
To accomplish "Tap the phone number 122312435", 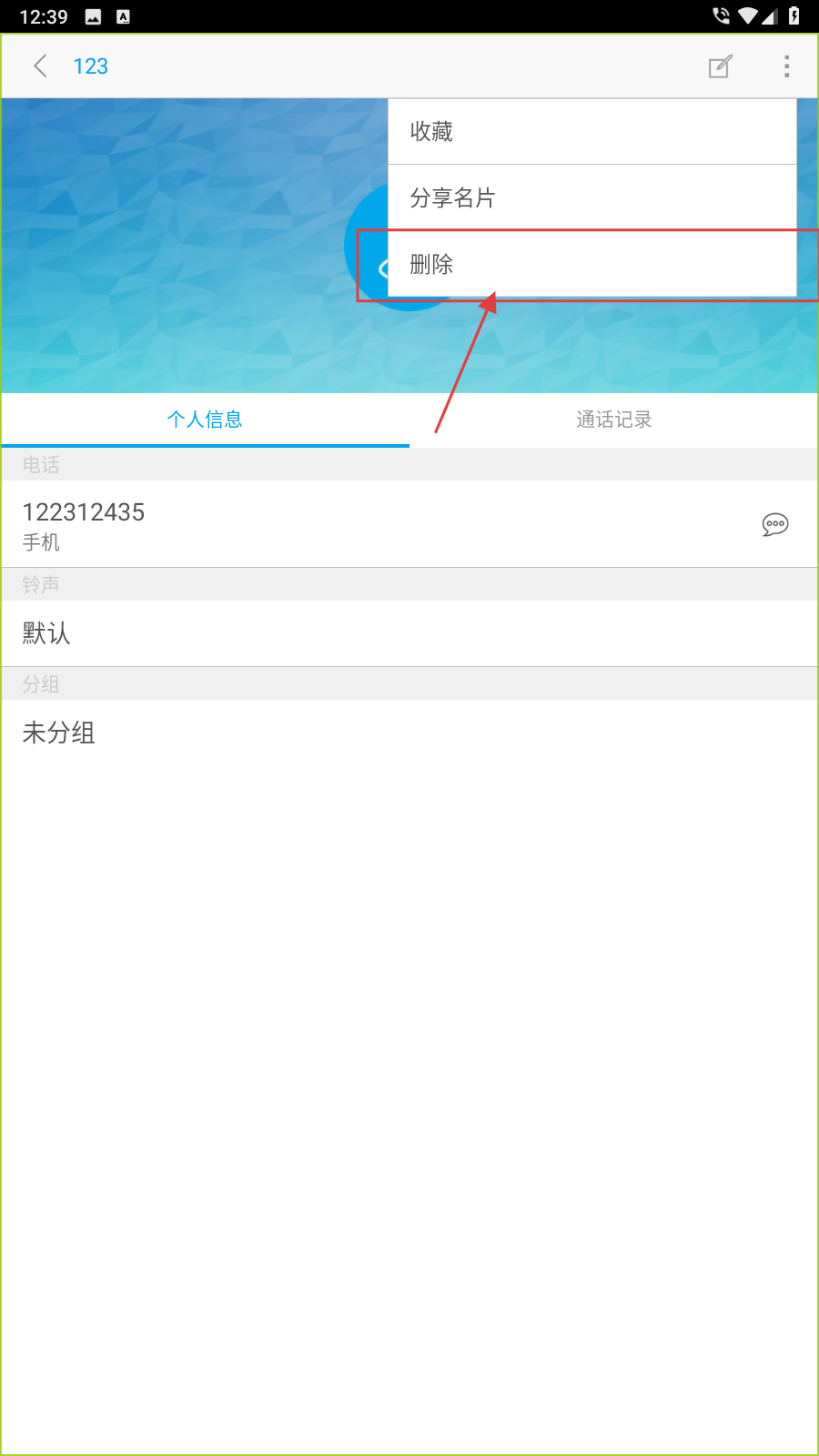I will pos(84,512).
